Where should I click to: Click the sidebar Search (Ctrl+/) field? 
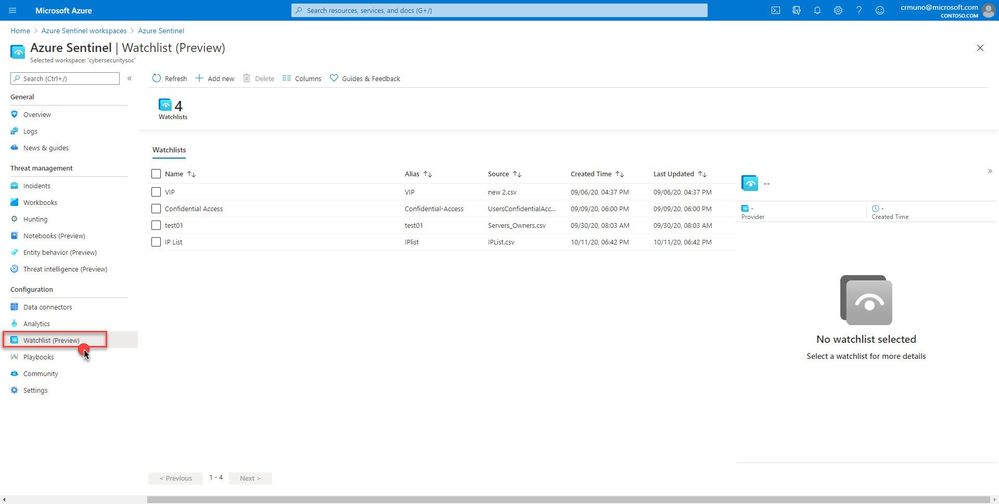(65, 78)
